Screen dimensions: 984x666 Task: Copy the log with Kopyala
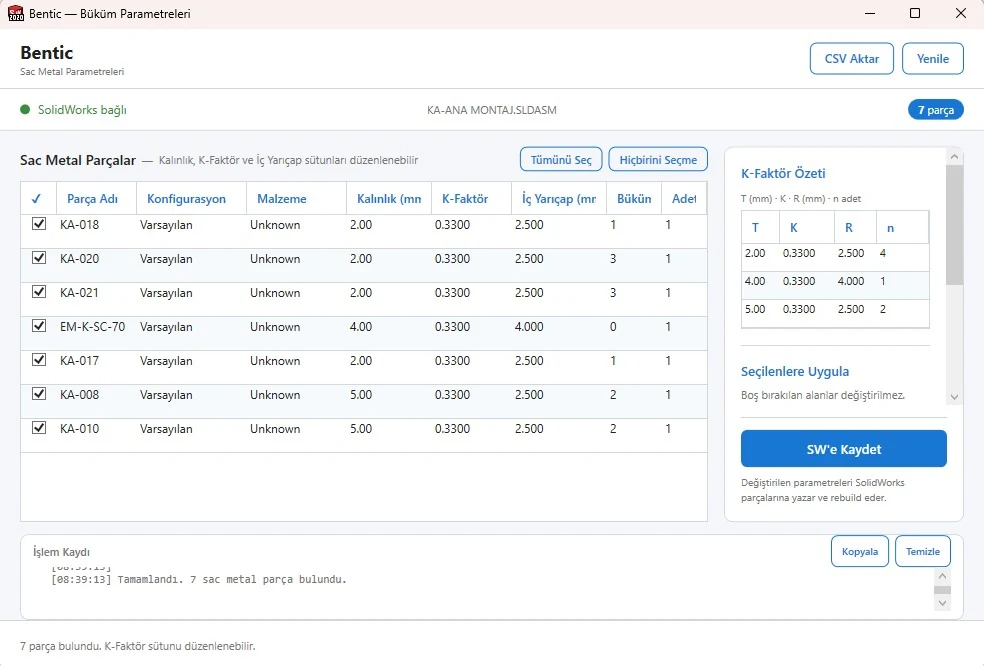(x=860, y=551)
